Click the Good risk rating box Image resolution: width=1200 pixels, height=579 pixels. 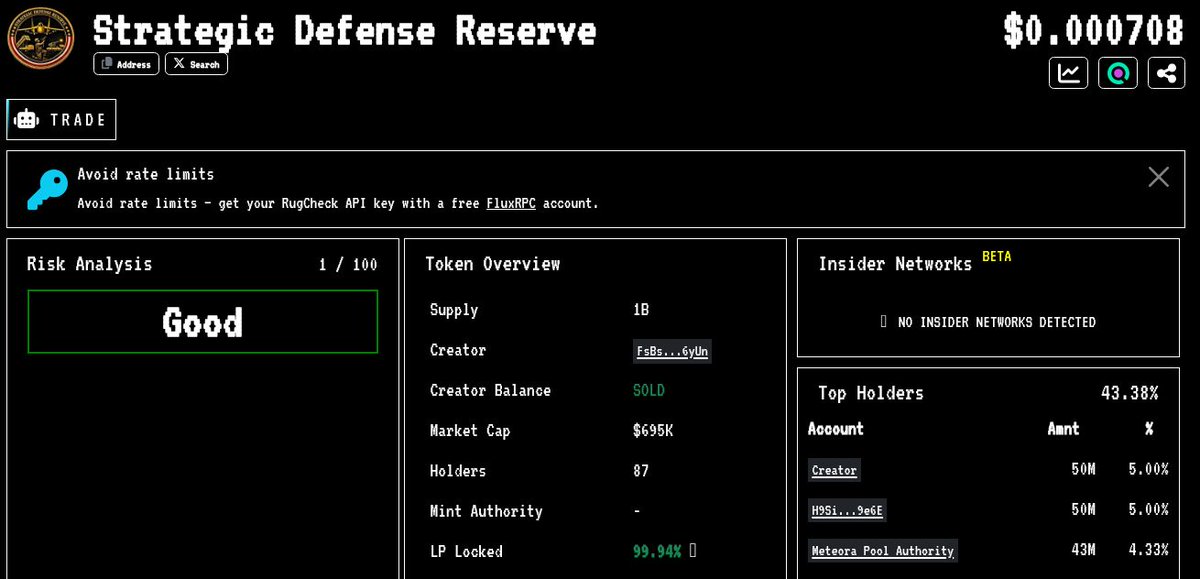click(x=203, y=321)
